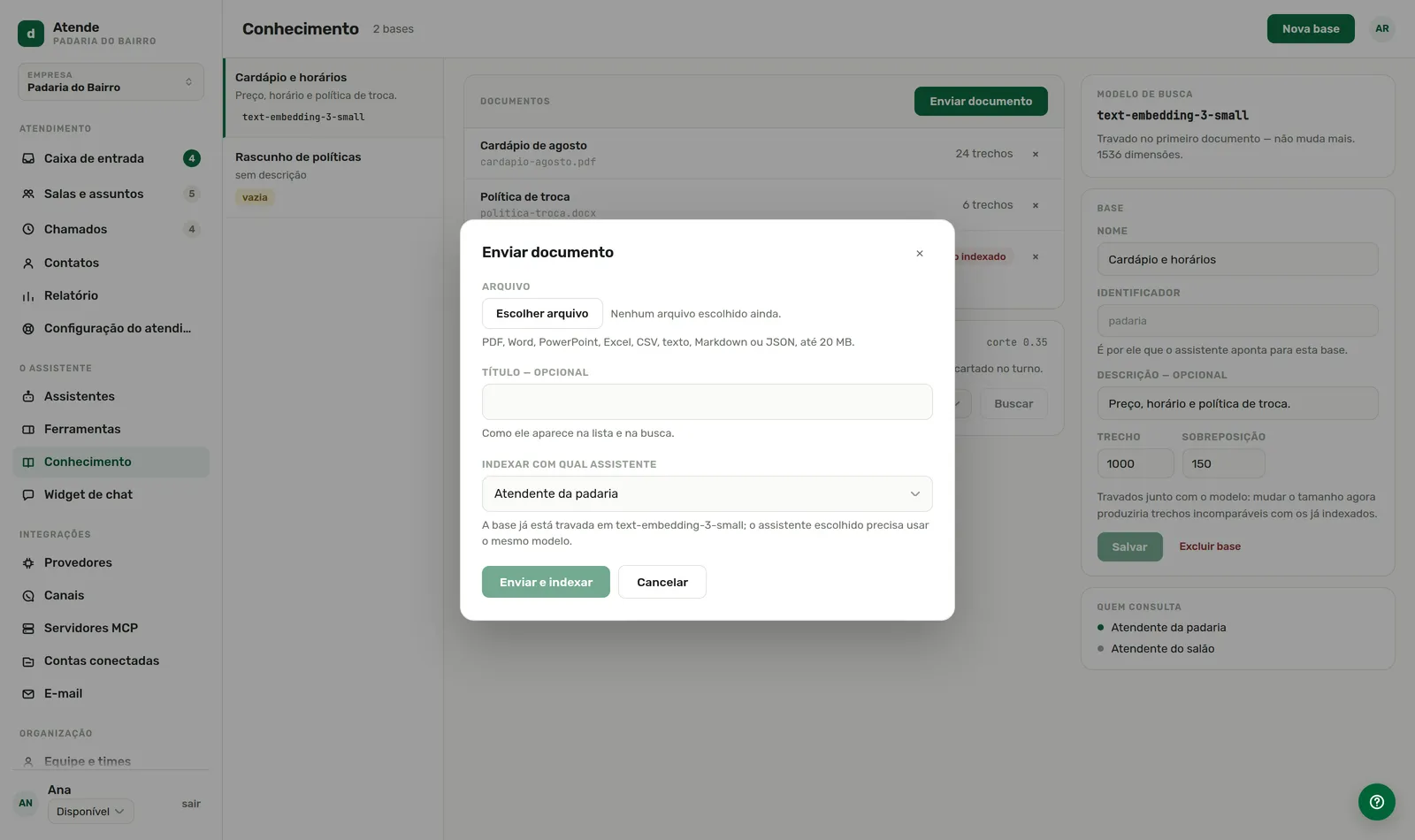The height and width of the screenshot is (840, 1415).
Task: Click the Contatos person icon
Action: [x=28, y=263]
